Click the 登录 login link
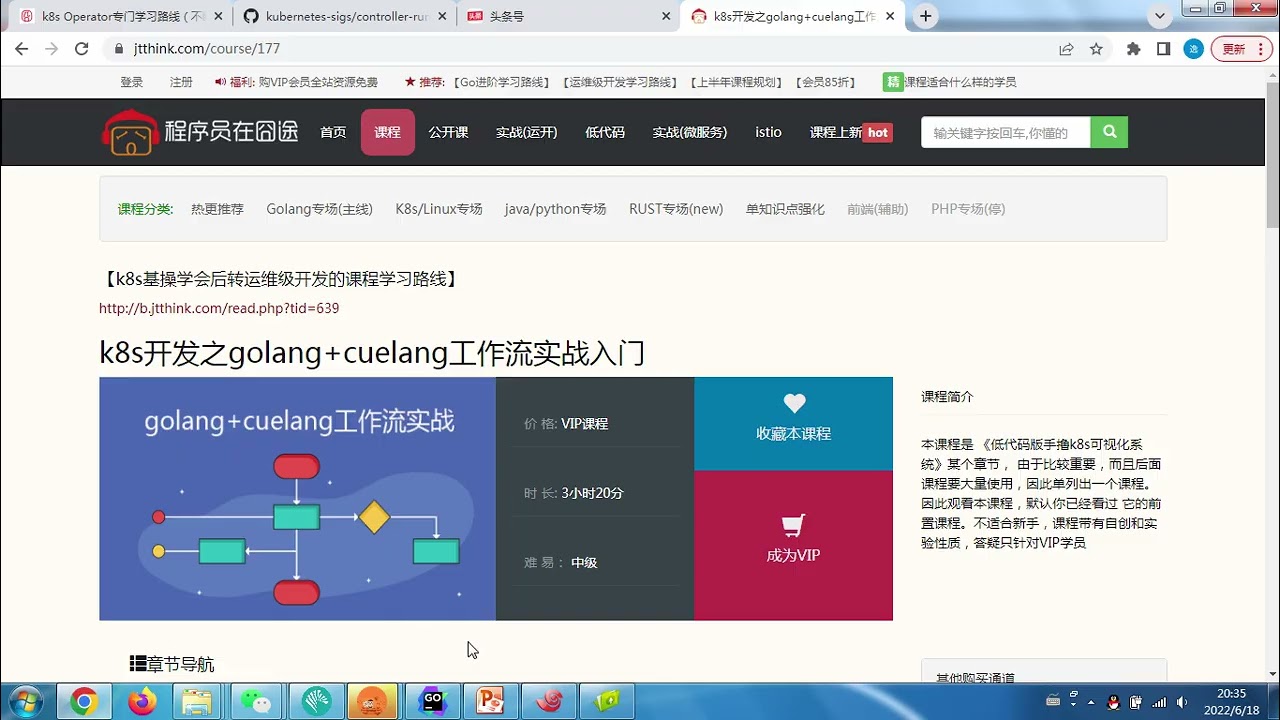This screenshot has width=1280, height=720. (x=132, y=82)
